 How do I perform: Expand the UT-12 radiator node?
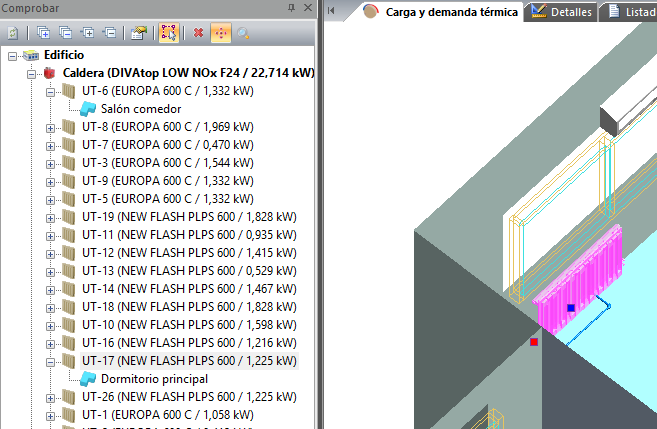50,254
